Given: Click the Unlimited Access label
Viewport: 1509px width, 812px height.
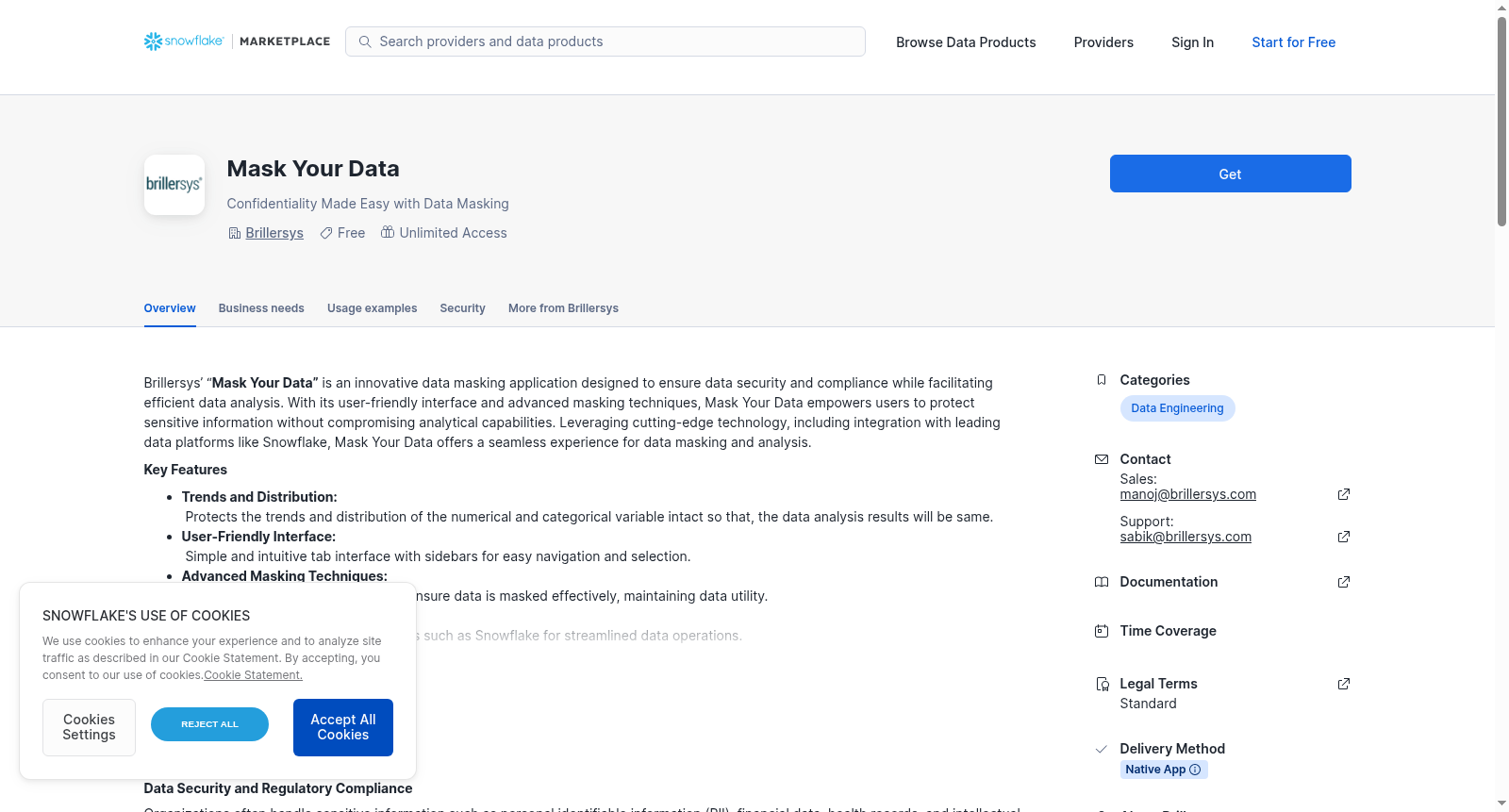Looking at the screenshot, I should coord(453,233).
